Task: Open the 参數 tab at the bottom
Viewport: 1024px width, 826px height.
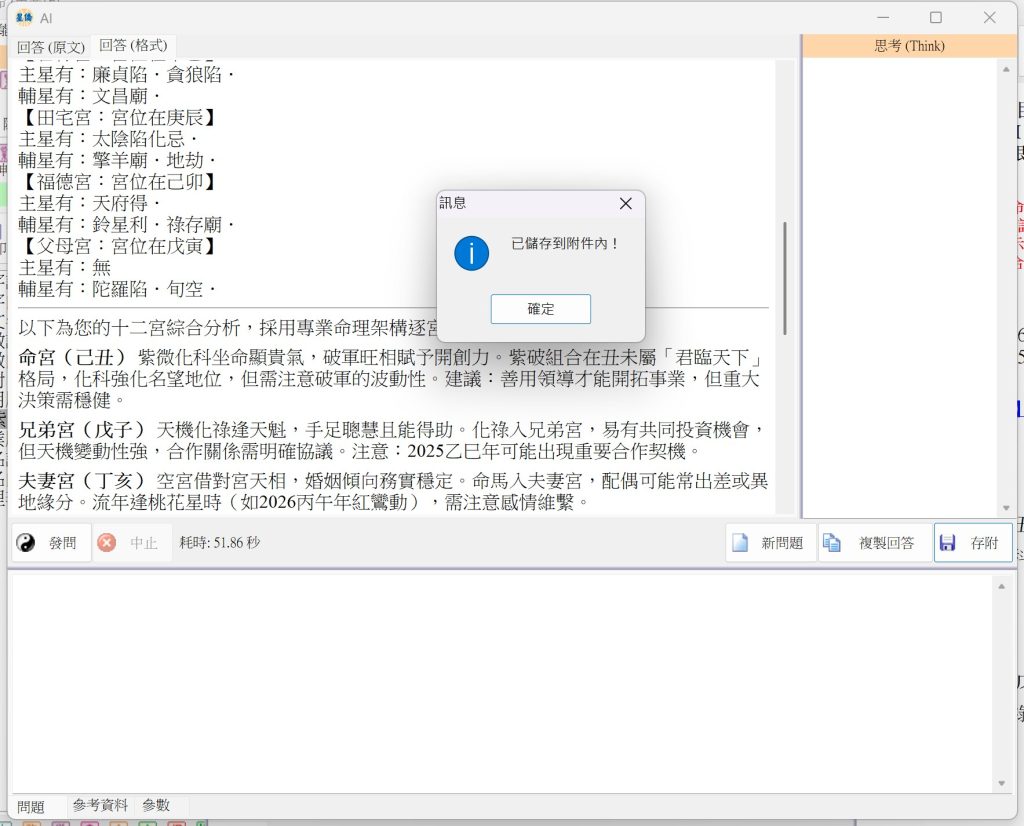Action: [156, 805]
